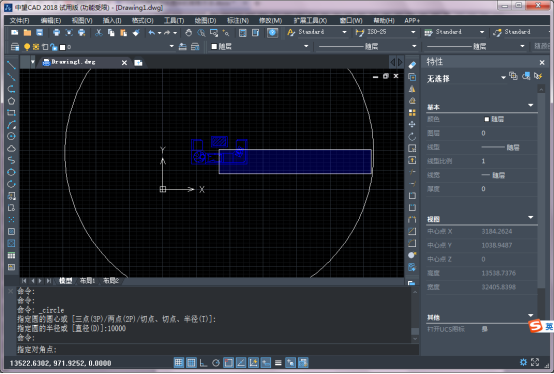Select the Line drawing tool
The width and height of the screenshot is (554, 374).
point(11,65)
